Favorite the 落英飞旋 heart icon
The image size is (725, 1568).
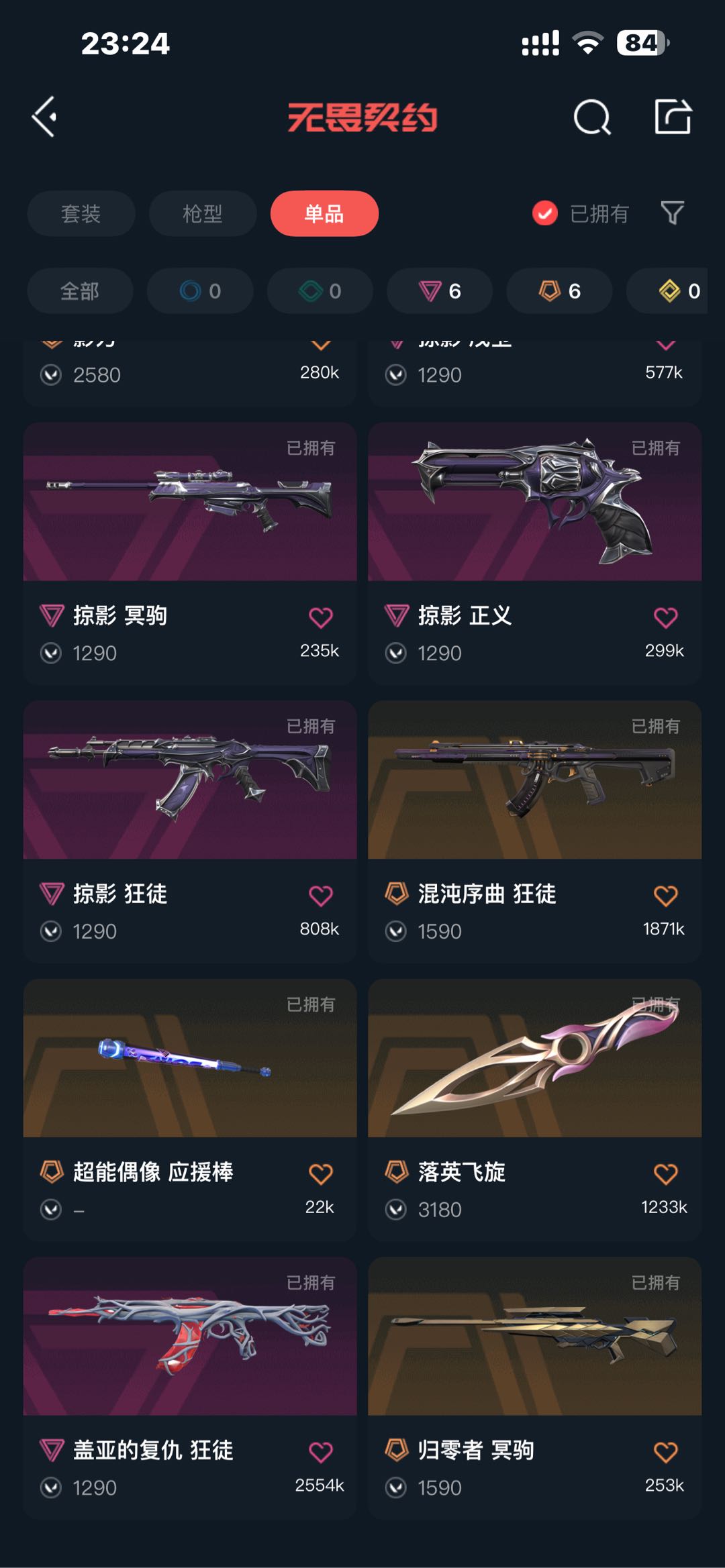tap(665, 1174)
